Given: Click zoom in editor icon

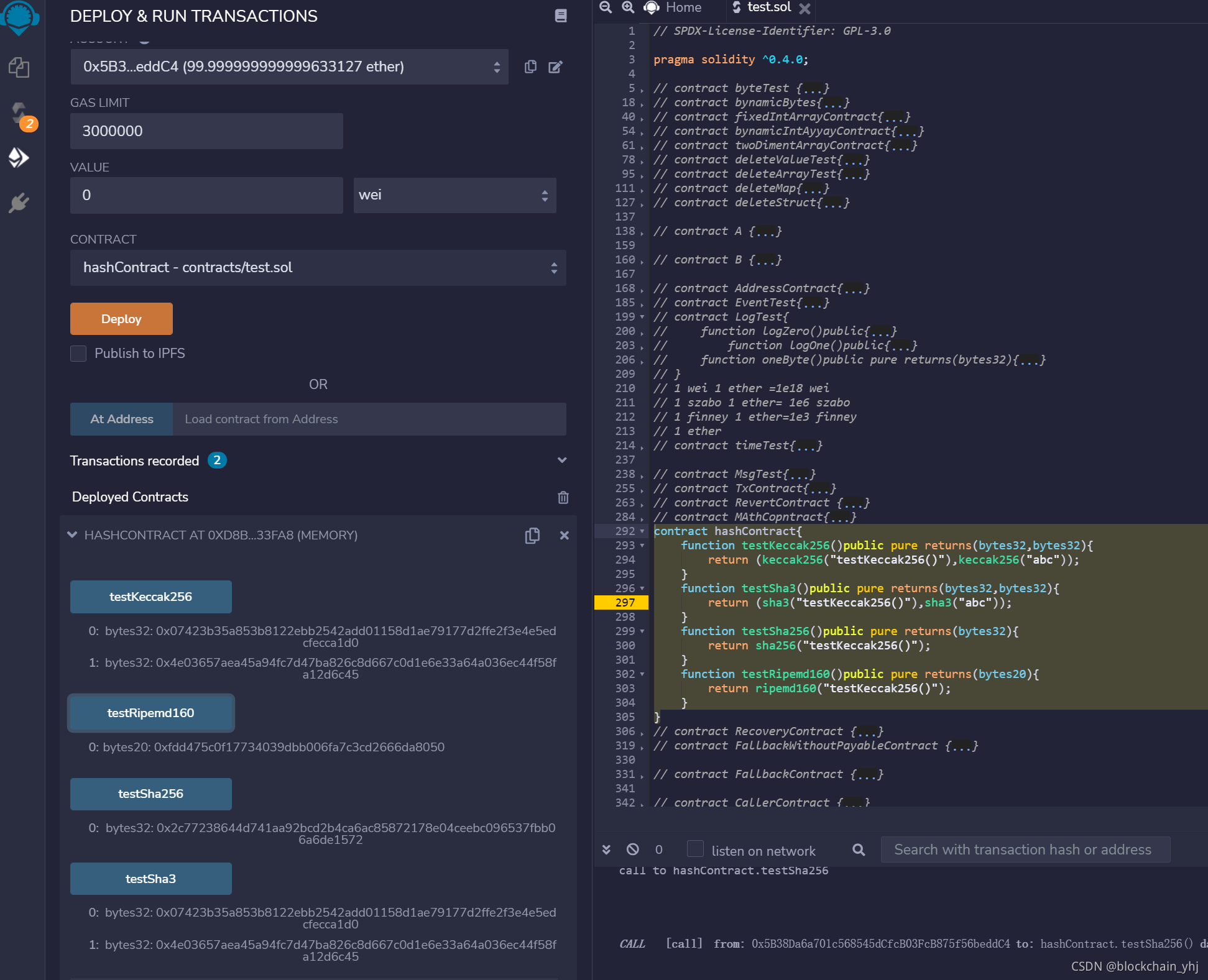Looking at the screenshot, I should [x=628, y=7].
